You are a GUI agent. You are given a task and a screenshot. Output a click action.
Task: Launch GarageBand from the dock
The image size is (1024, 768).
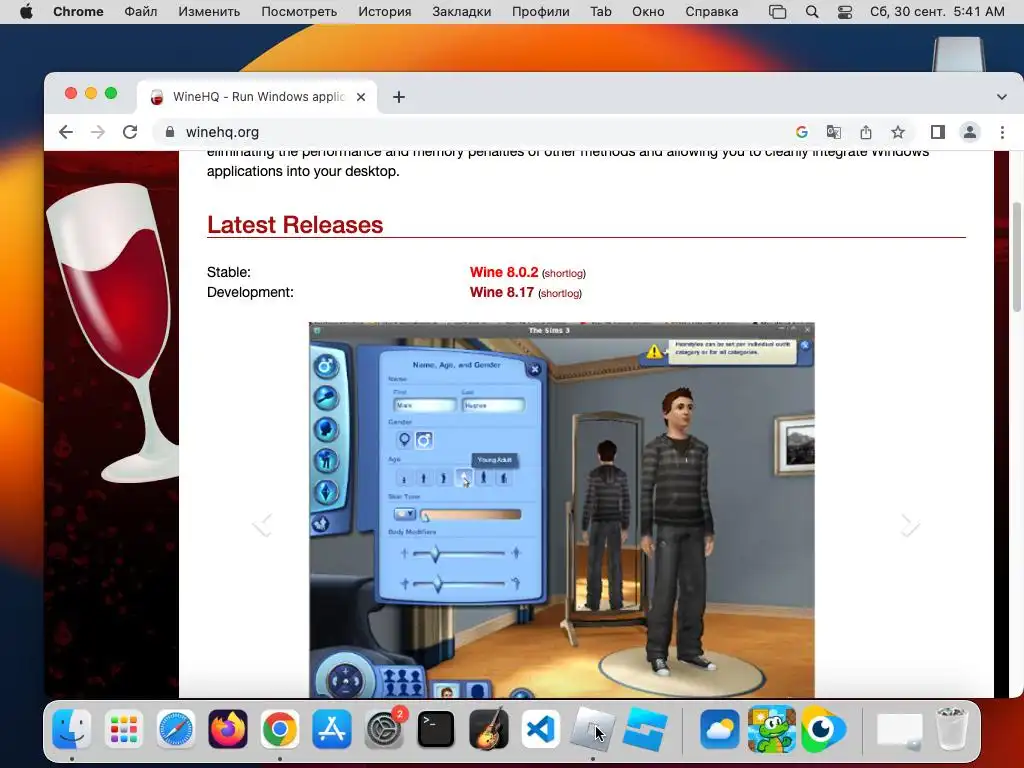[x=488, y=729]
